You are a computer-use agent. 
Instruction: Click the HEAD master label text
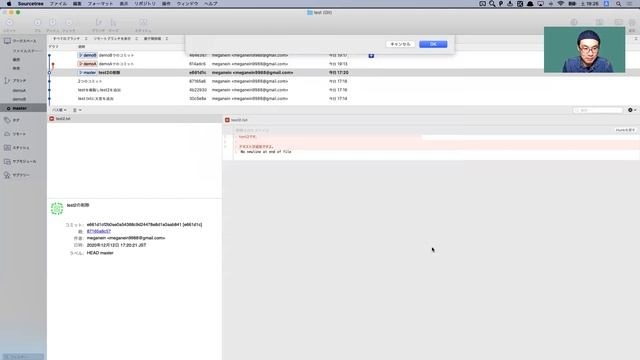click(x=100, y=253)
